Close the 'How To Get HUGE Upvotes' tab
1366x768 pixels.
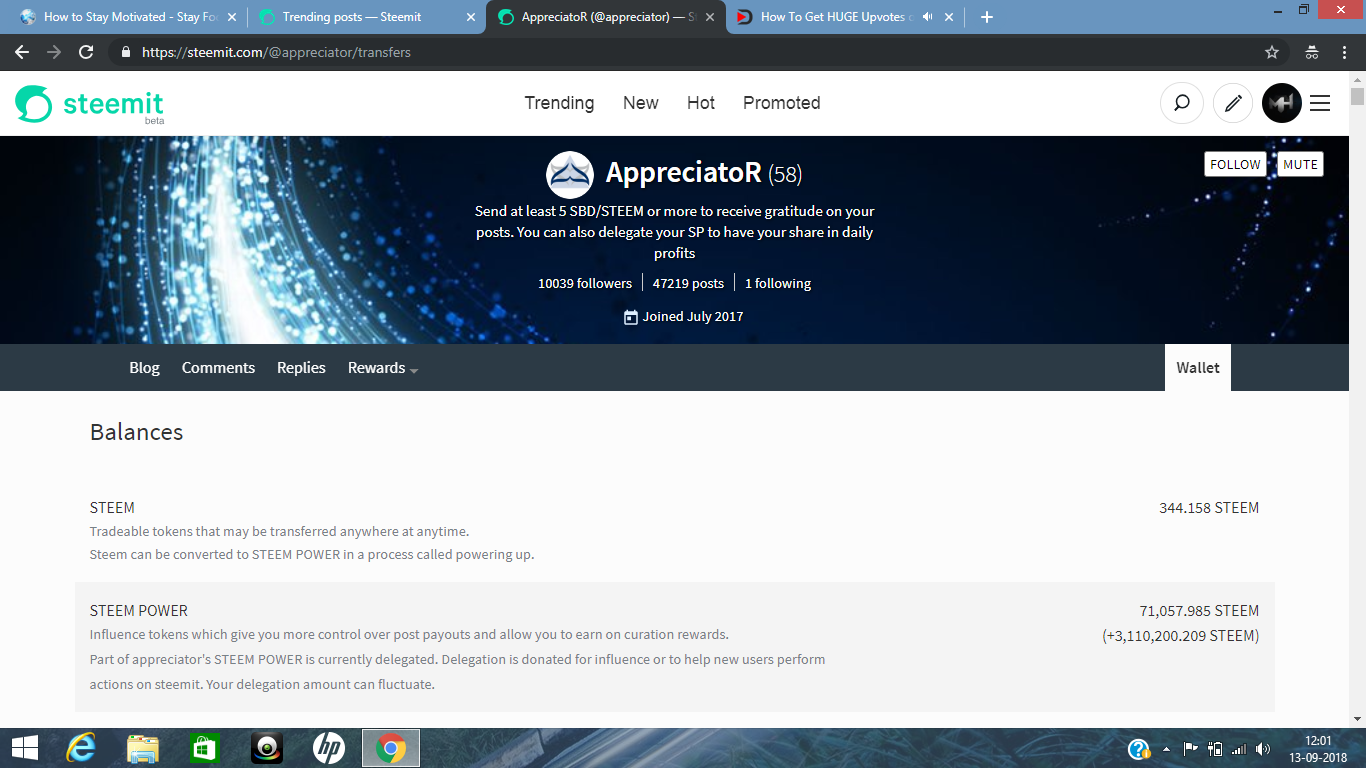[x=949, y=17]
